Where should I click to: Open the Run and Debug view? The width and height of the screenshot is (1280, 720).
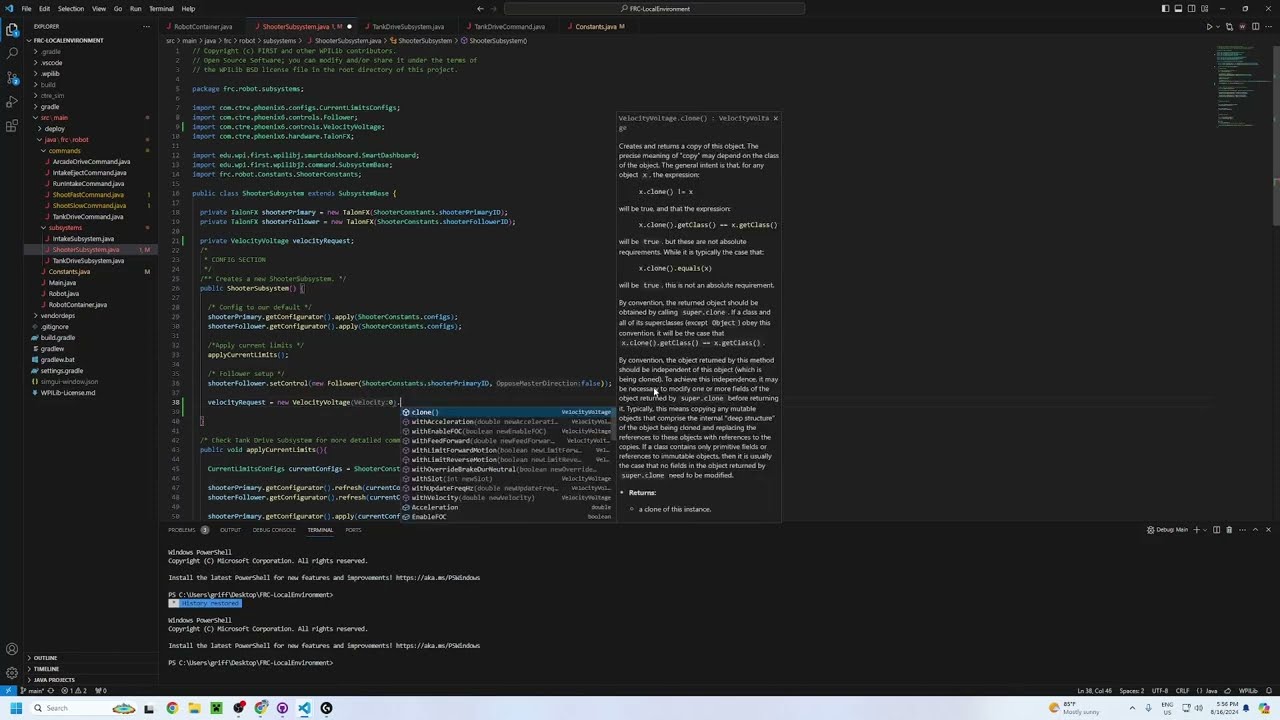(12, 102)
